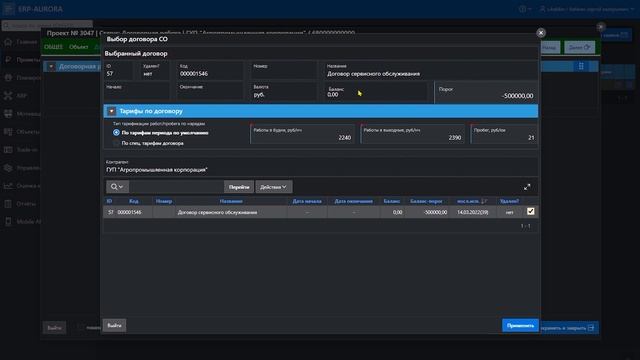This screenshot has height=360, width=640.
Task: Close the 'Выбор договора СО' dialog
Action: coord(541,33)
